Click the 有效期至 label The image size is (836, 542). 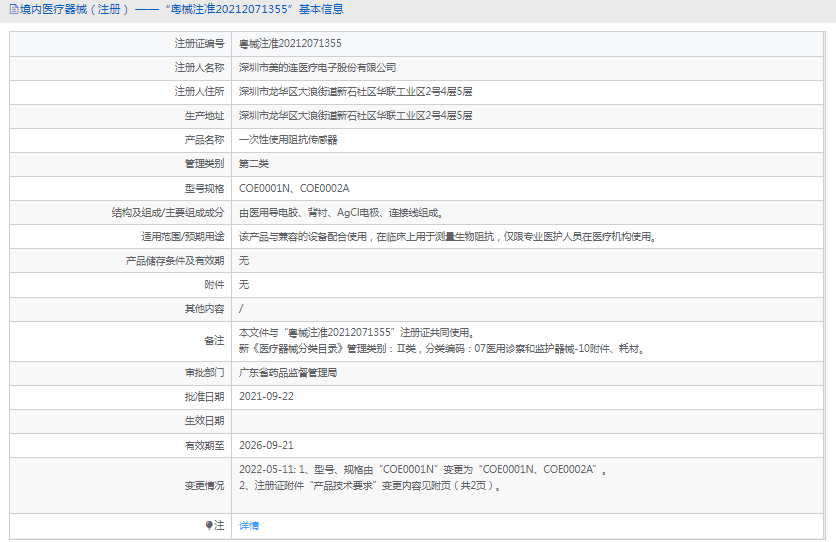(x=205, y=446)
